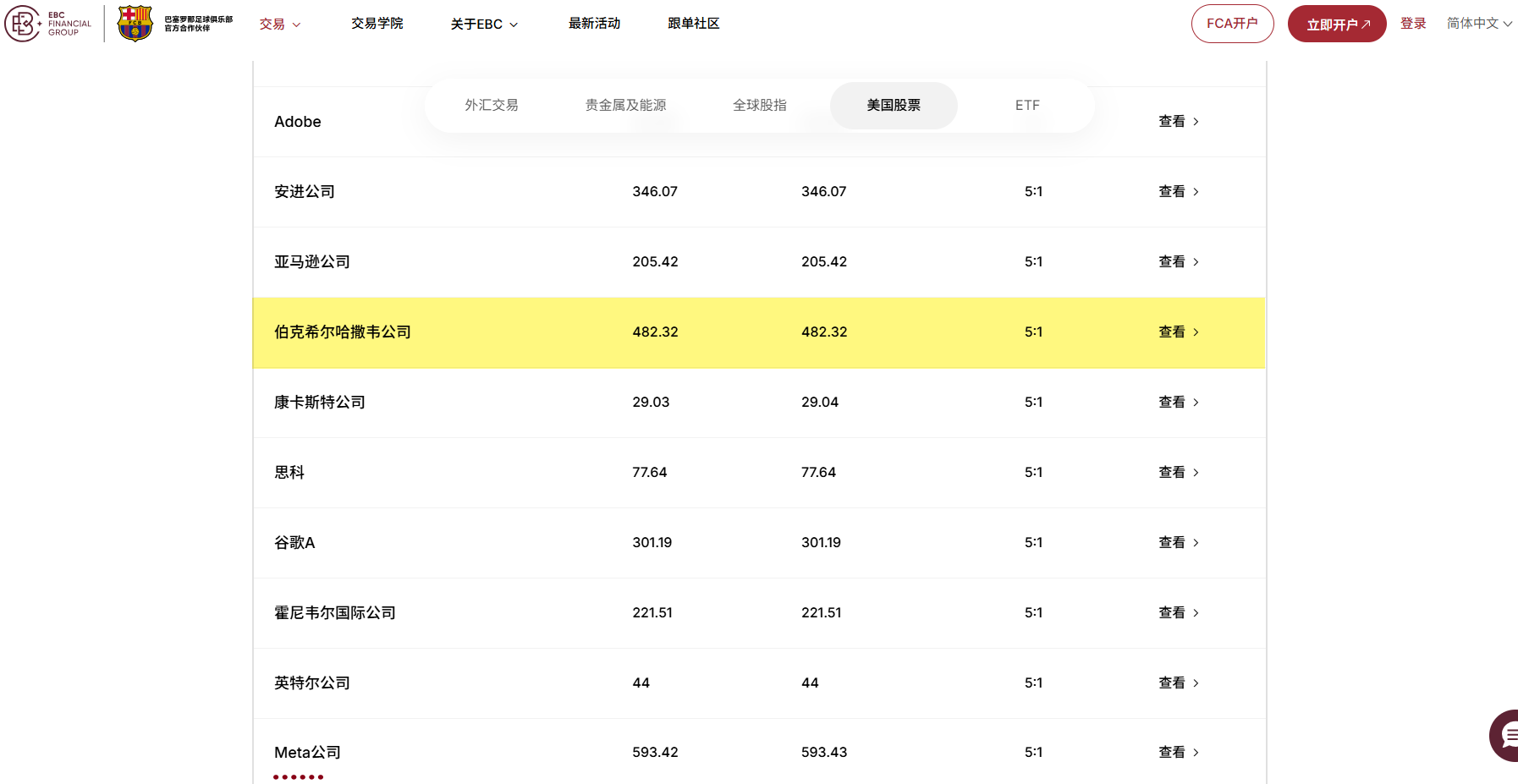
Task: Click the arrow icon on Adobe's 查看 link
Action: click(1196, 121)
